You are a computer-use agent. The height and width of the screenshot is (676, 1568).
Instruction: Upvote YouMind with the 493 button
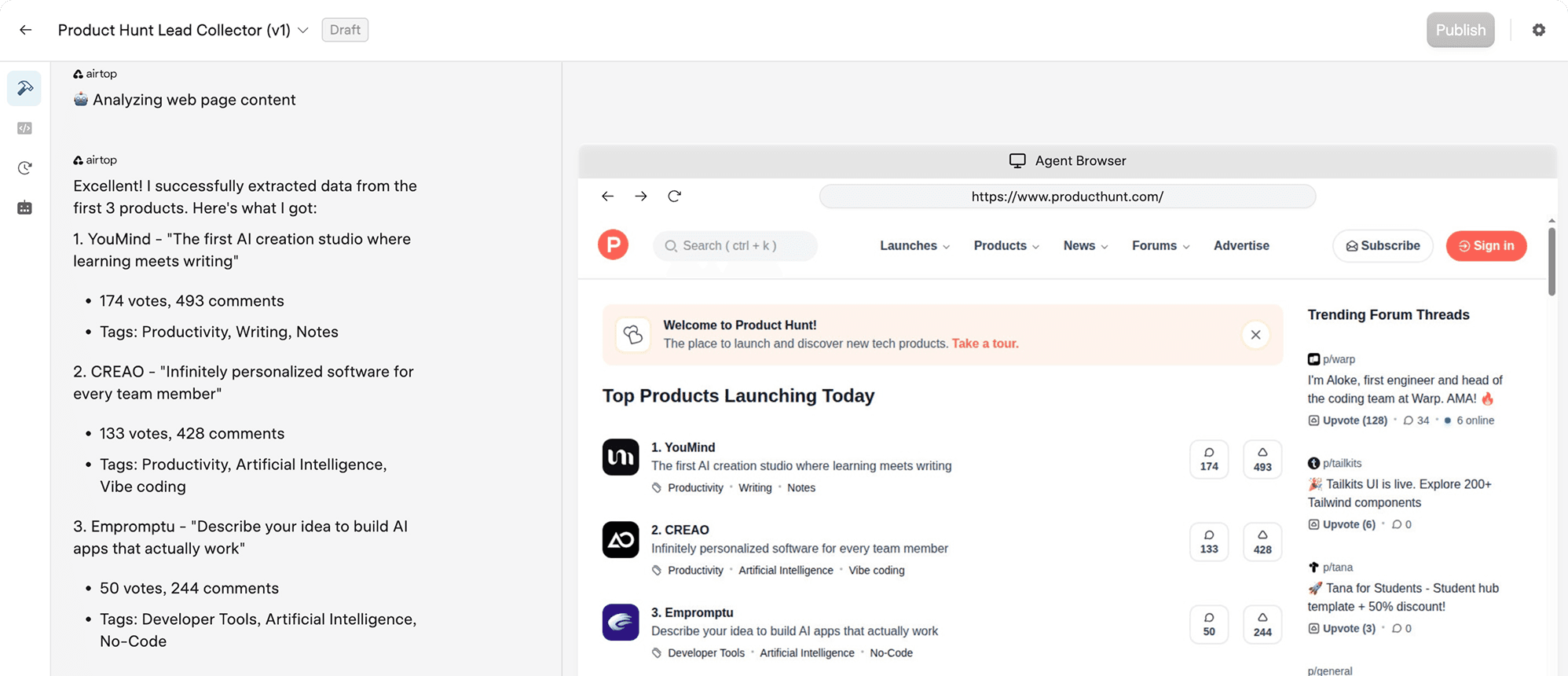pyautogui.click(x=1262, y=459)
